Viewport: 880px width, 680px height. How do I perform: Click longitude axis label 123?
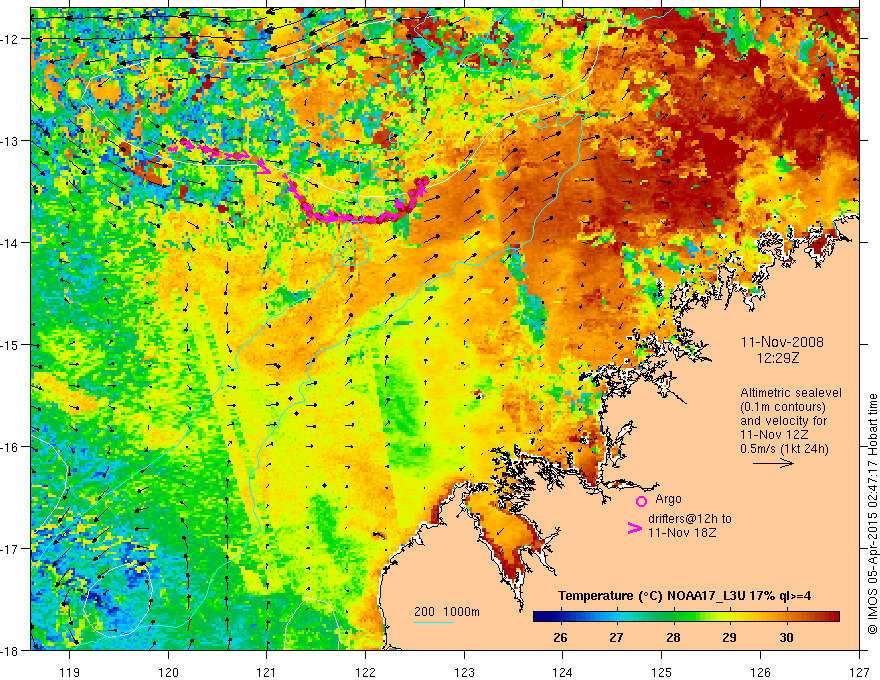coord(464,672)
